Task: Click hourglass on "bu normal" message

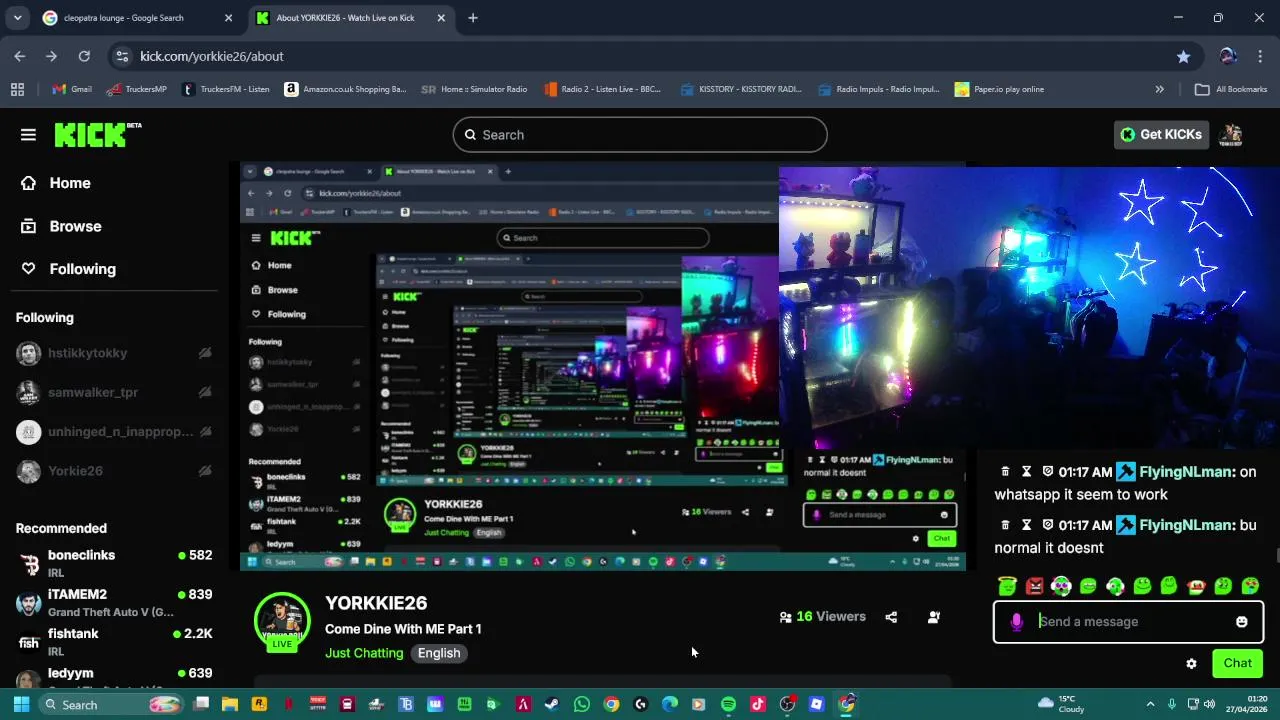Action: pyautogui.click(x=1026, y=525)
